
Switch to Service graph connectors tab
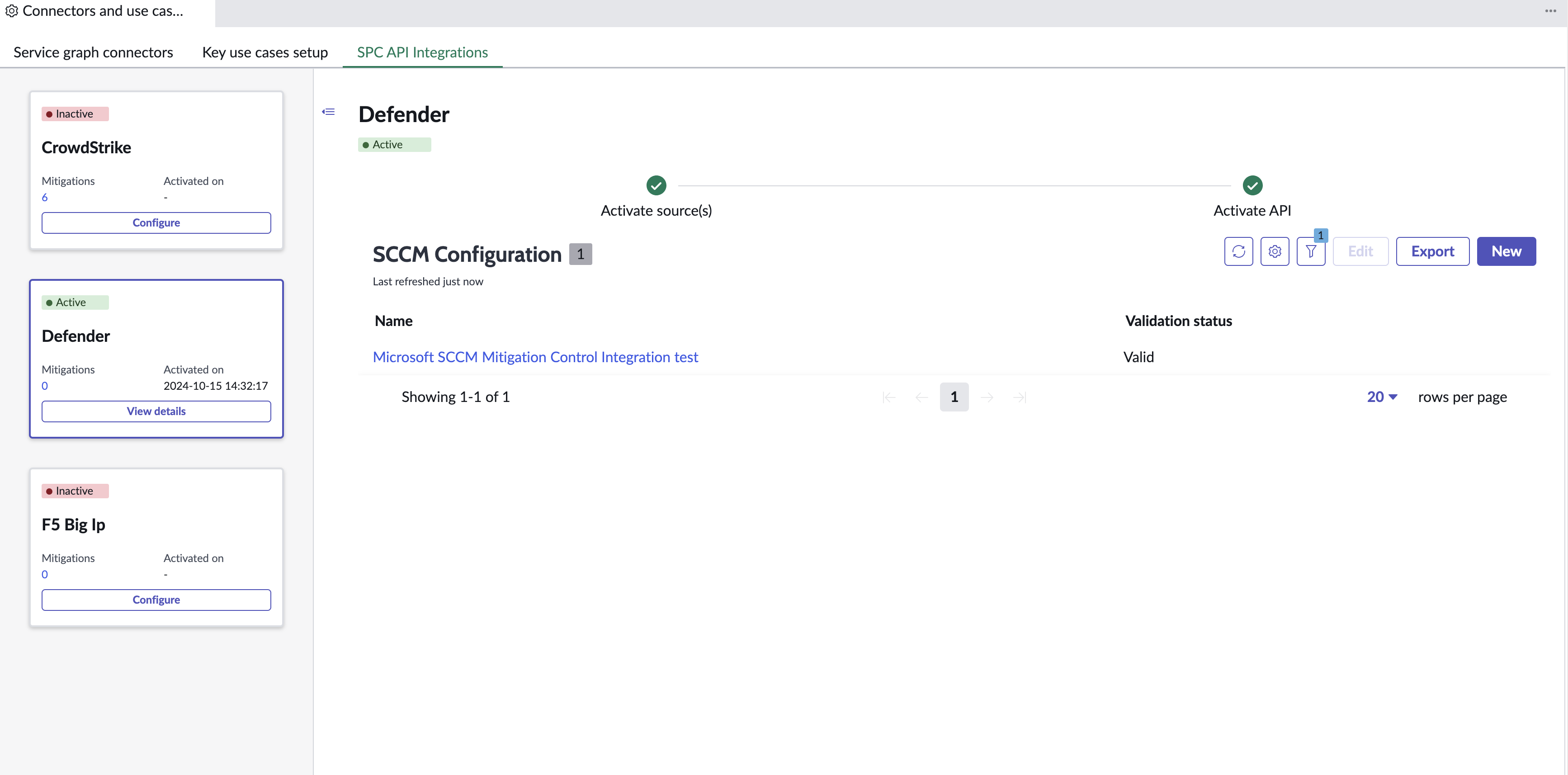coord(93,52)
